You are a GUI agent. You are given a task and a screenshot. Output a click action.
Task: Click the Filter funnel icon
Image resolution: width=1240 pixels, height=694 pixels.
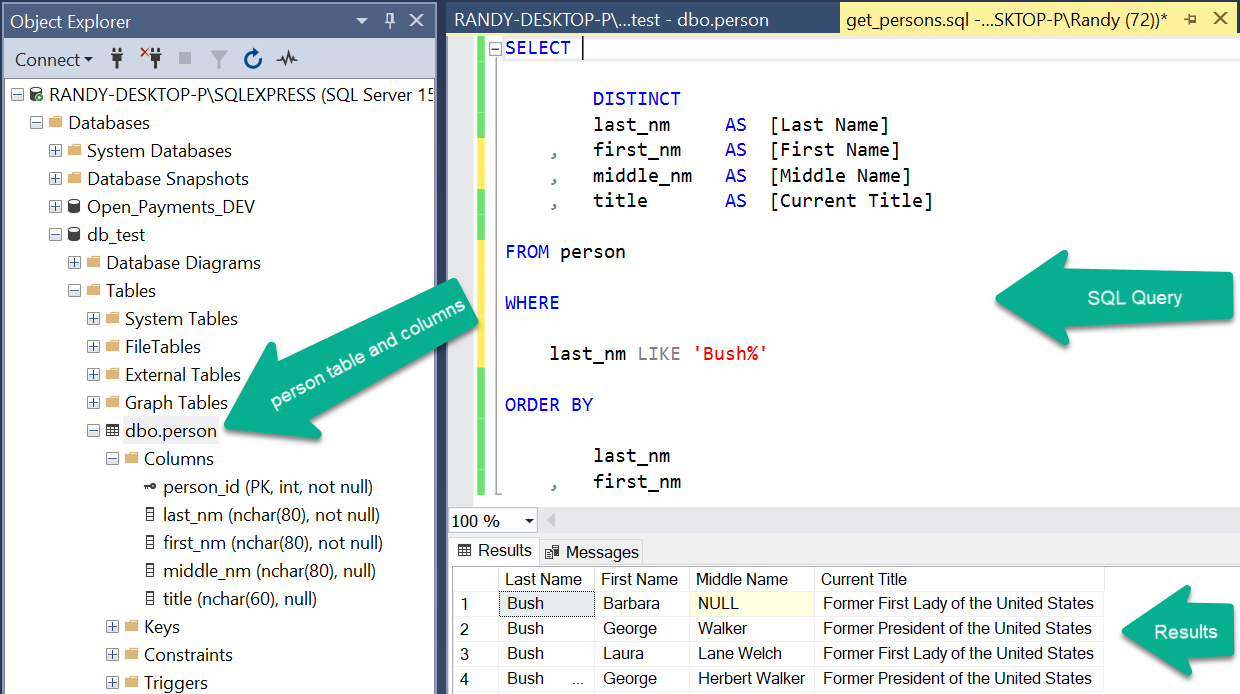(218, 59)
